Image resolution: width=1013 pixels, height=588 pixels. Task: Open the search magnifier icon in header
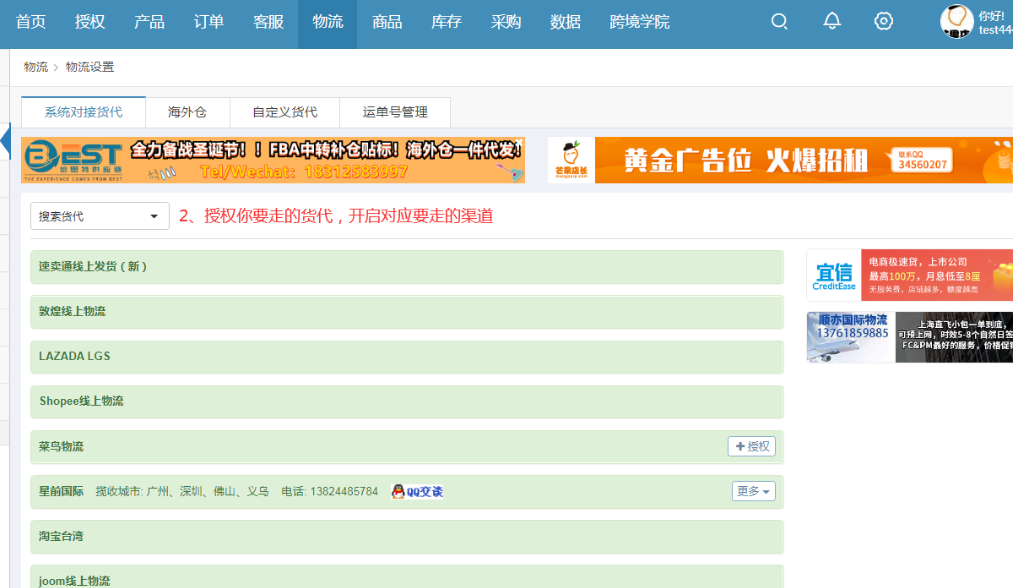coord(779,21)
